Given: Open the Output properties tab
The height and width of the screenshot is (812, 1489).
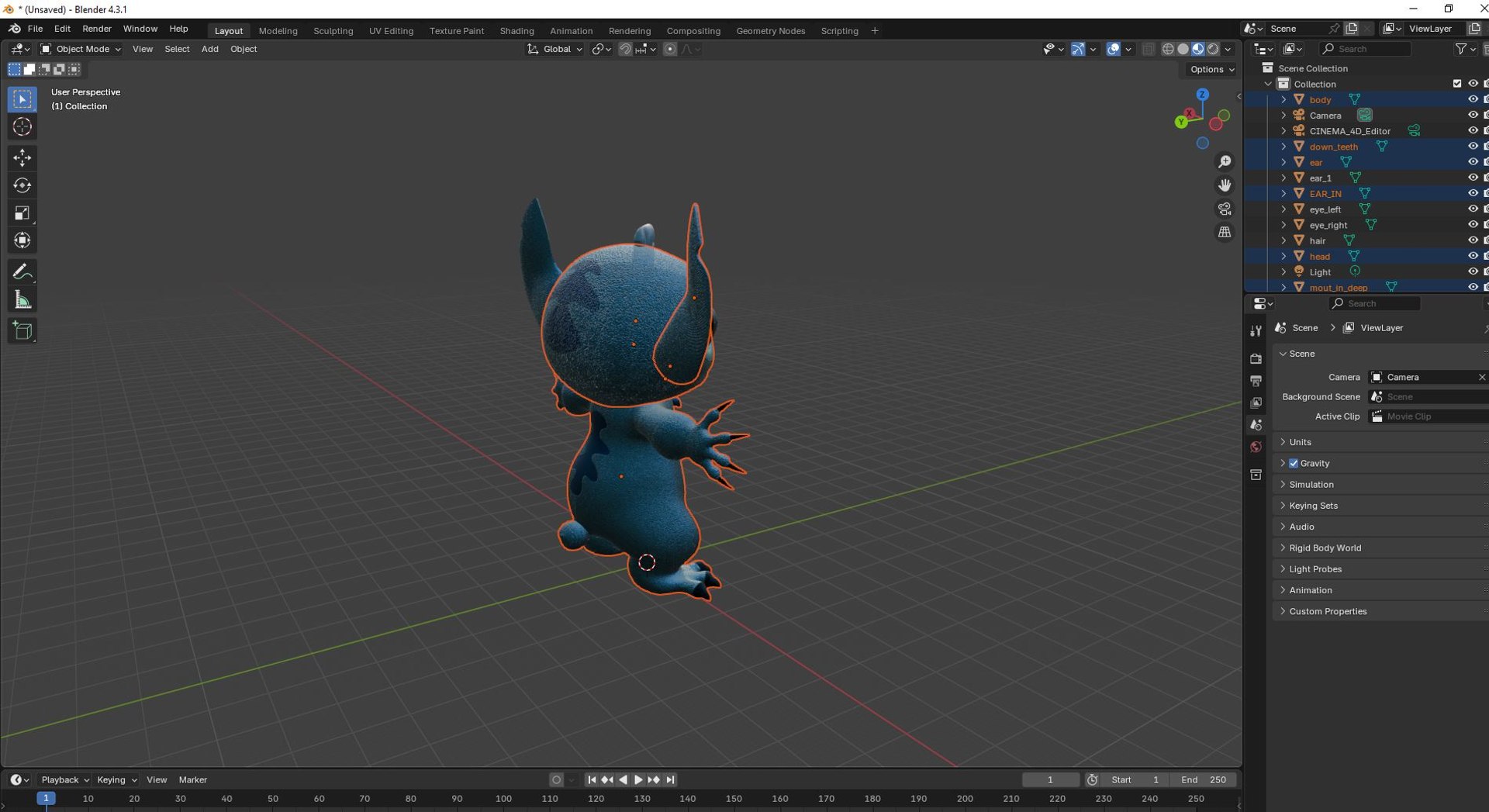Looking at the screenshot, I should (x=1256, y=381).
